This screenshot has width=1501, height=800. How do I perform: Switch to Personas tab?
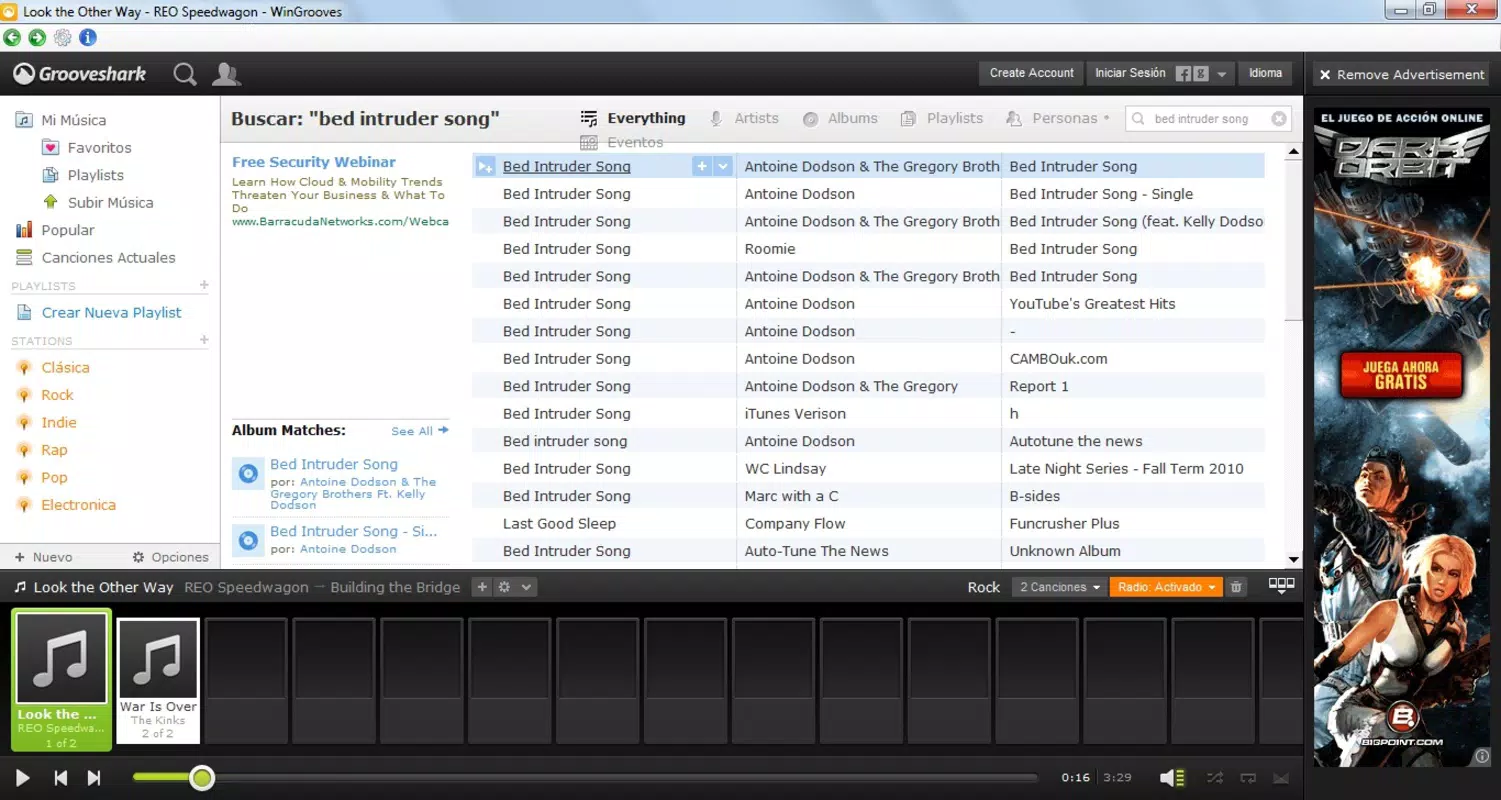coord(1058,118)
